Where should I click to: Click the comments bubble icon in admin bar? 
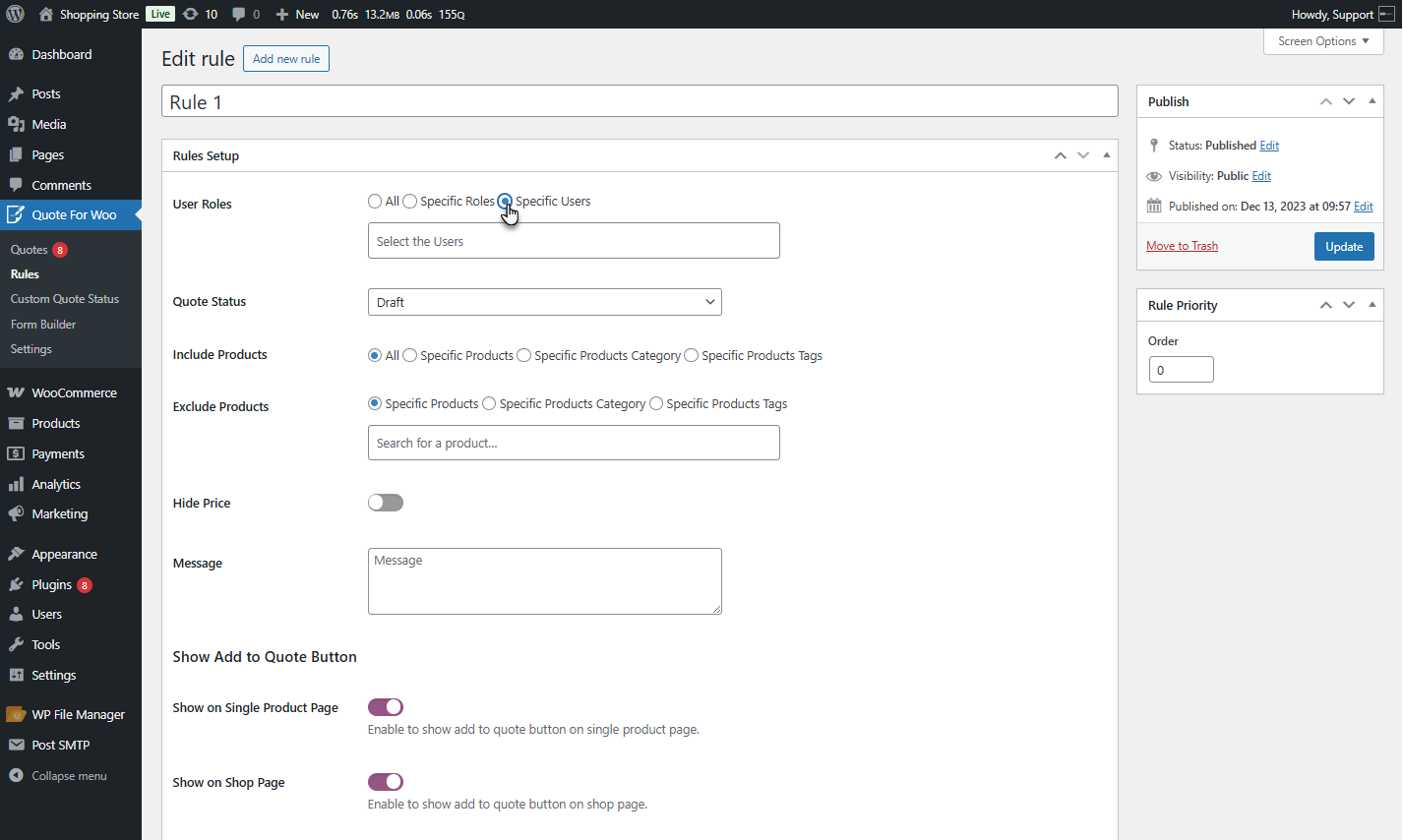(239, 14)
